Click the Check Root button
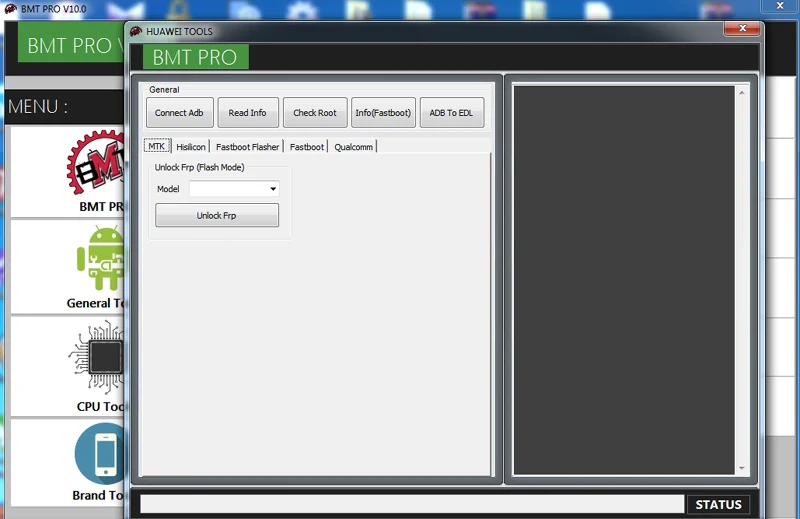This screenshot has height=519, width=800. point(315,113)
